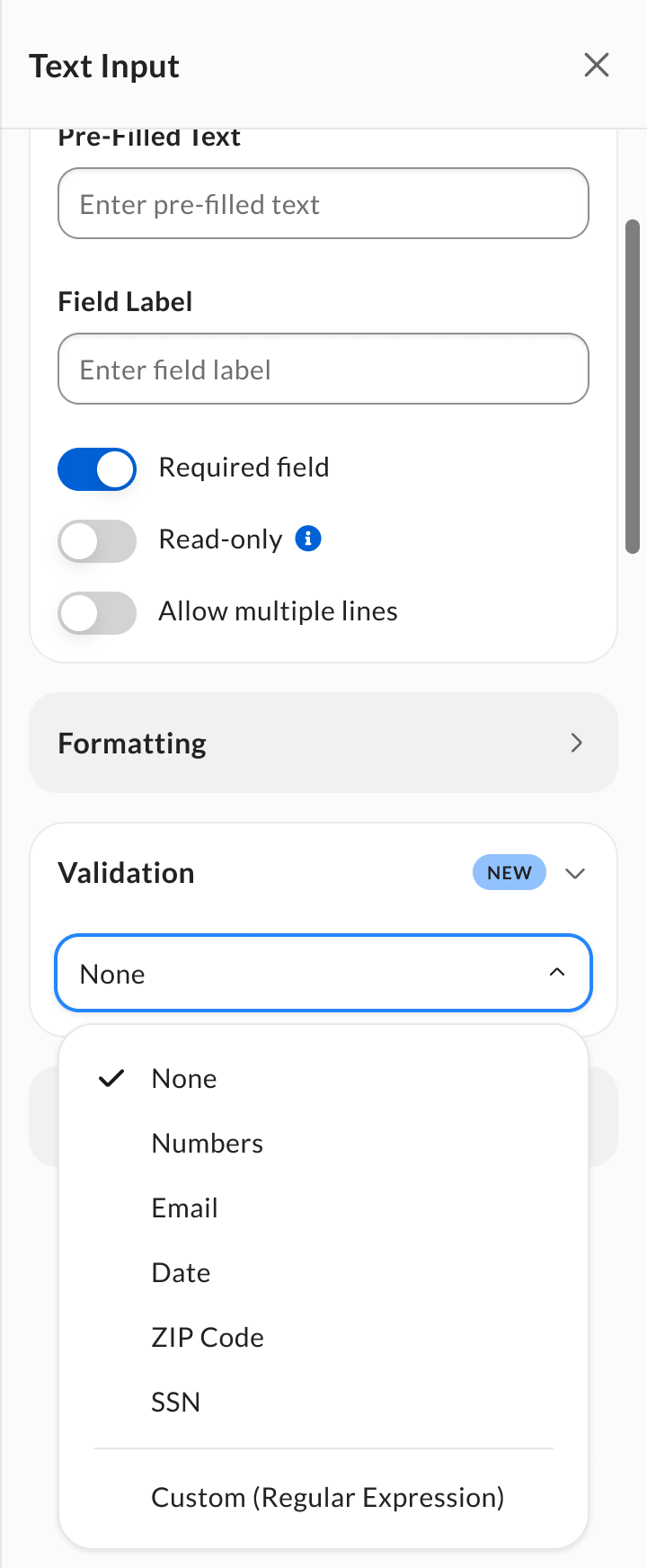
Task: Collapse the Validation section chevron
Action: (x=575, y=872)
